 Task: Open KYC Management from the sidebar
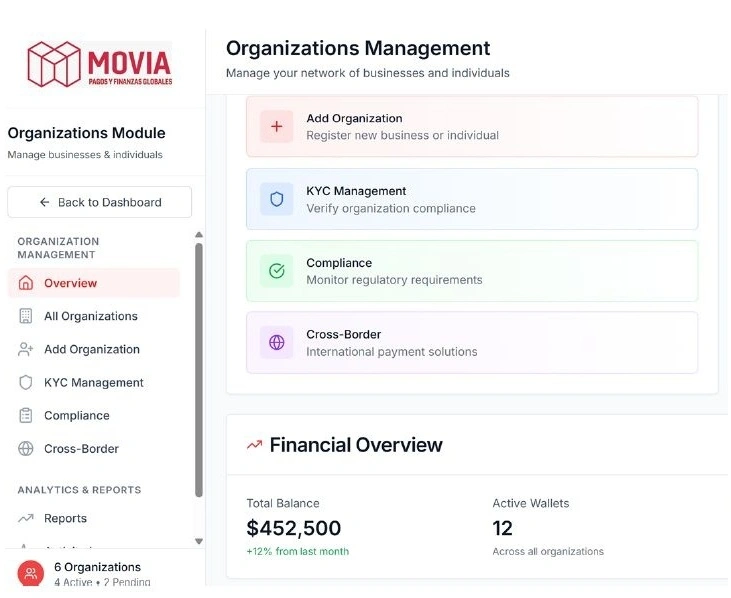coord(94,382)
